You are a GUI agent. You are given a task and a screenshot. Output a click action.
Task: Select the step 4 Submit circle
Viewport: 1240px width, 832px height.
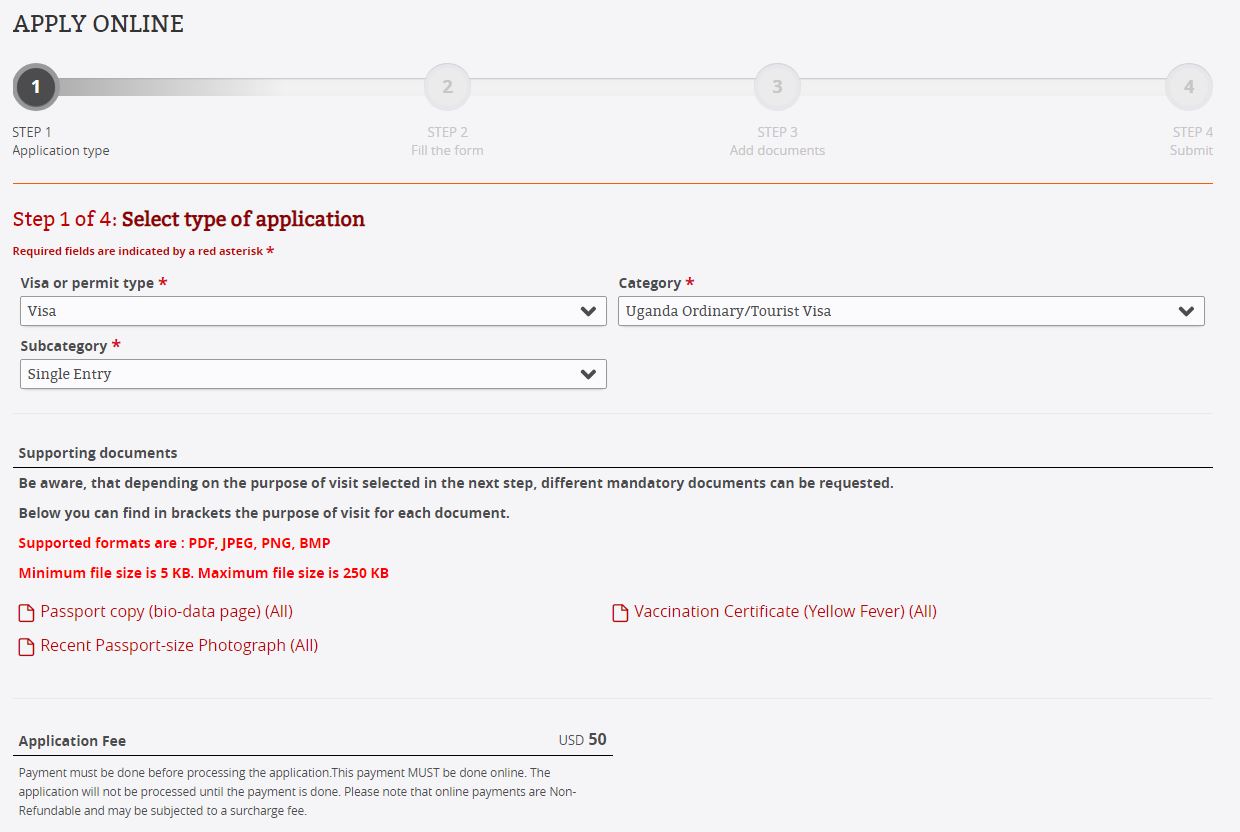pos(1189,87)
